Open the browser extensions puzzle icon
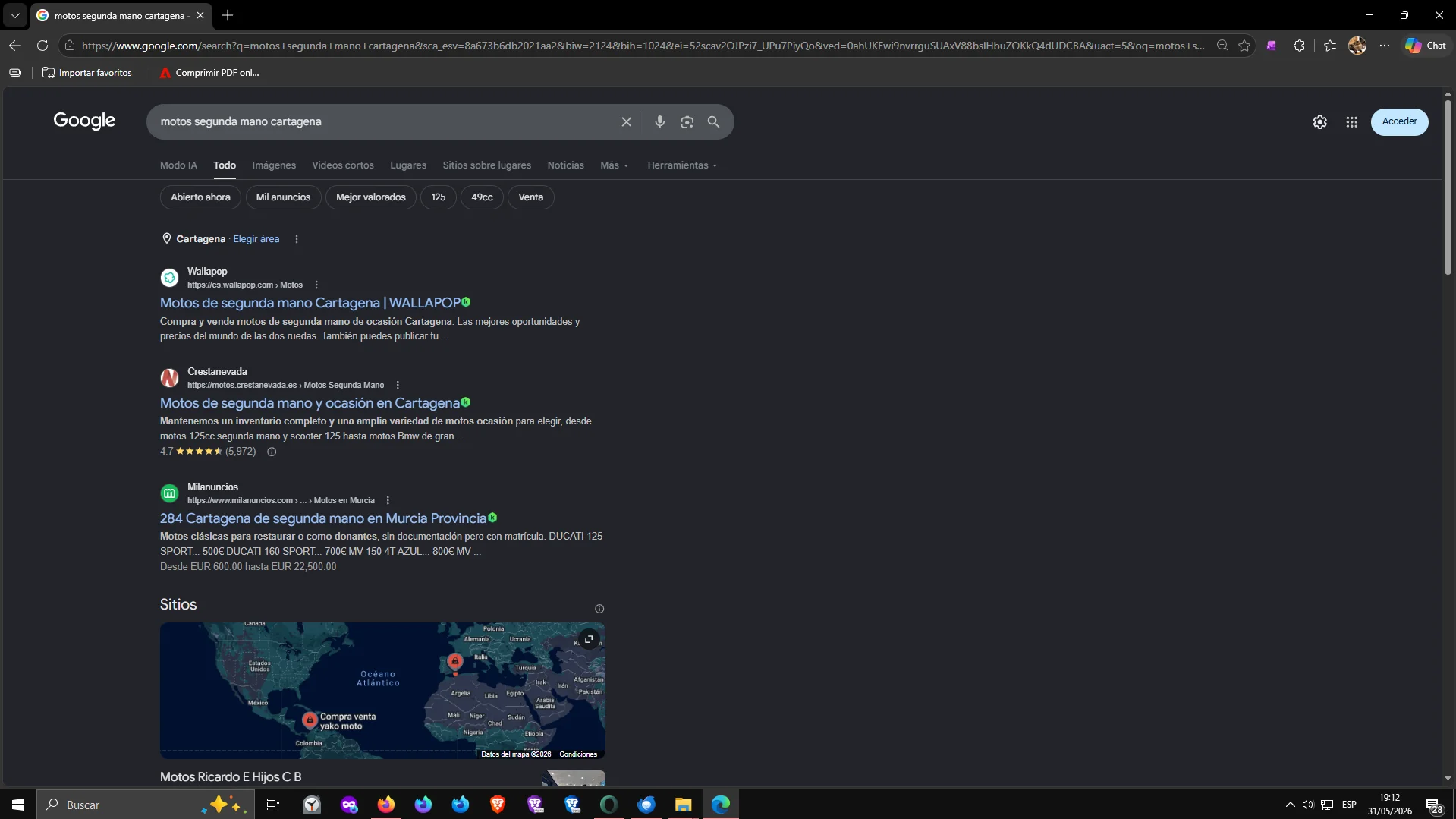The image size is (1456, 819). [1299, 46]
